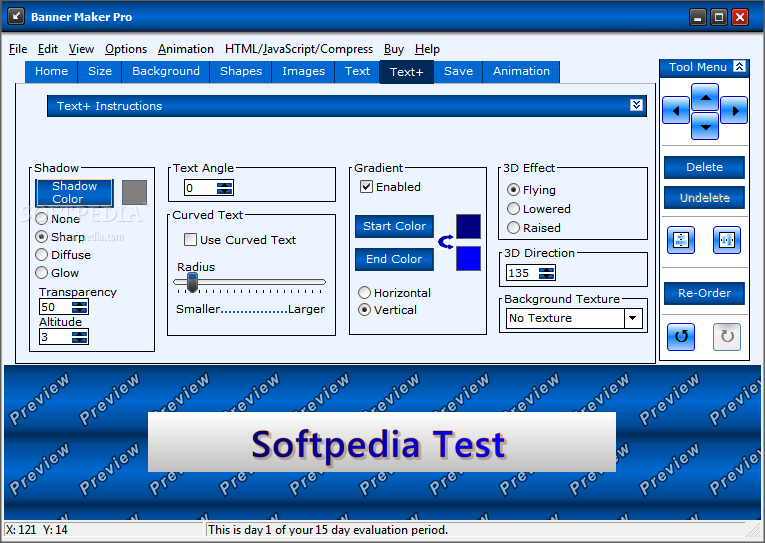Swap start and end gradient colors arrow
The image size is (765, 543).
pyautogui.click(x=445, y=241)
